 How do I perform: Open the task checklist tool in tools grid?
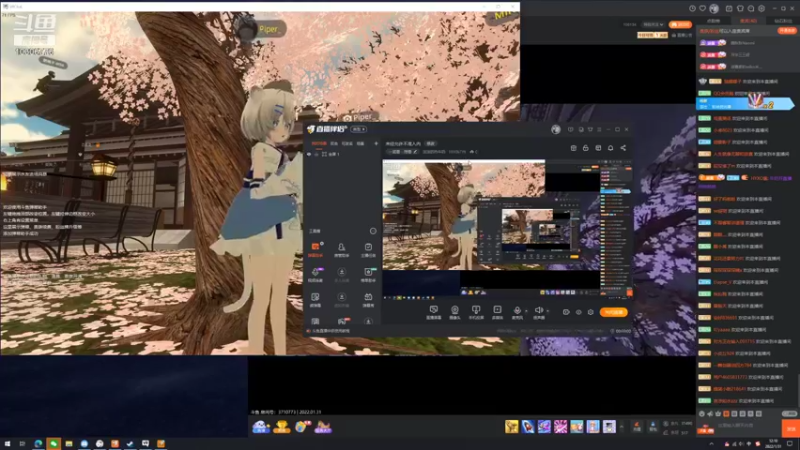(368, 249)
